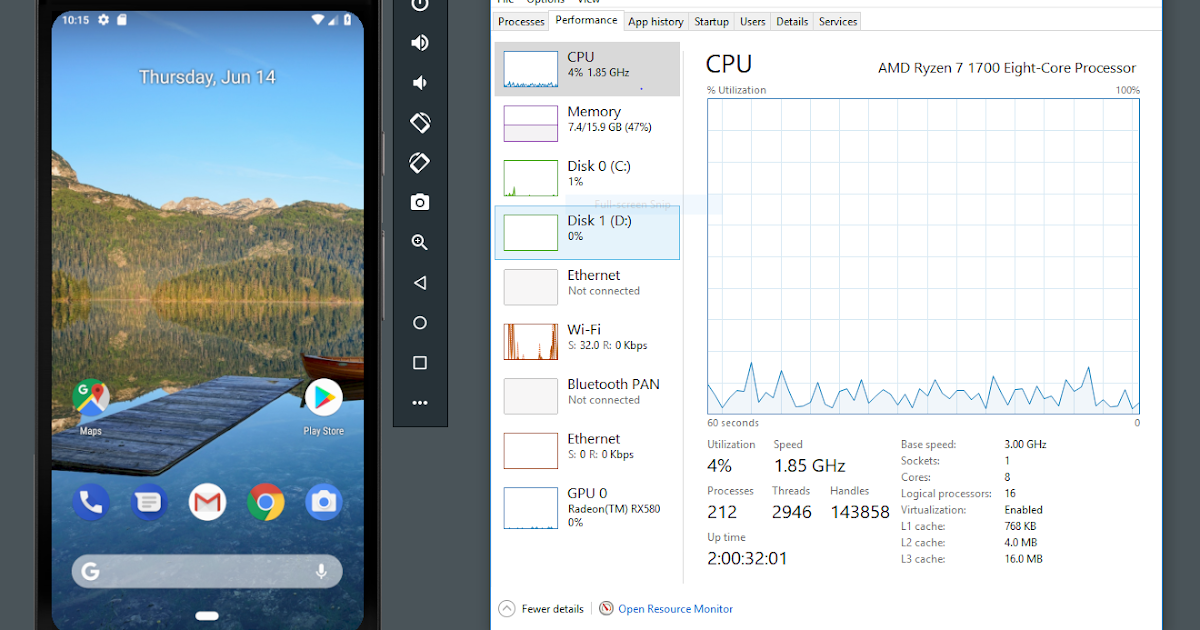Select CPU performance item

click(587, 69)
